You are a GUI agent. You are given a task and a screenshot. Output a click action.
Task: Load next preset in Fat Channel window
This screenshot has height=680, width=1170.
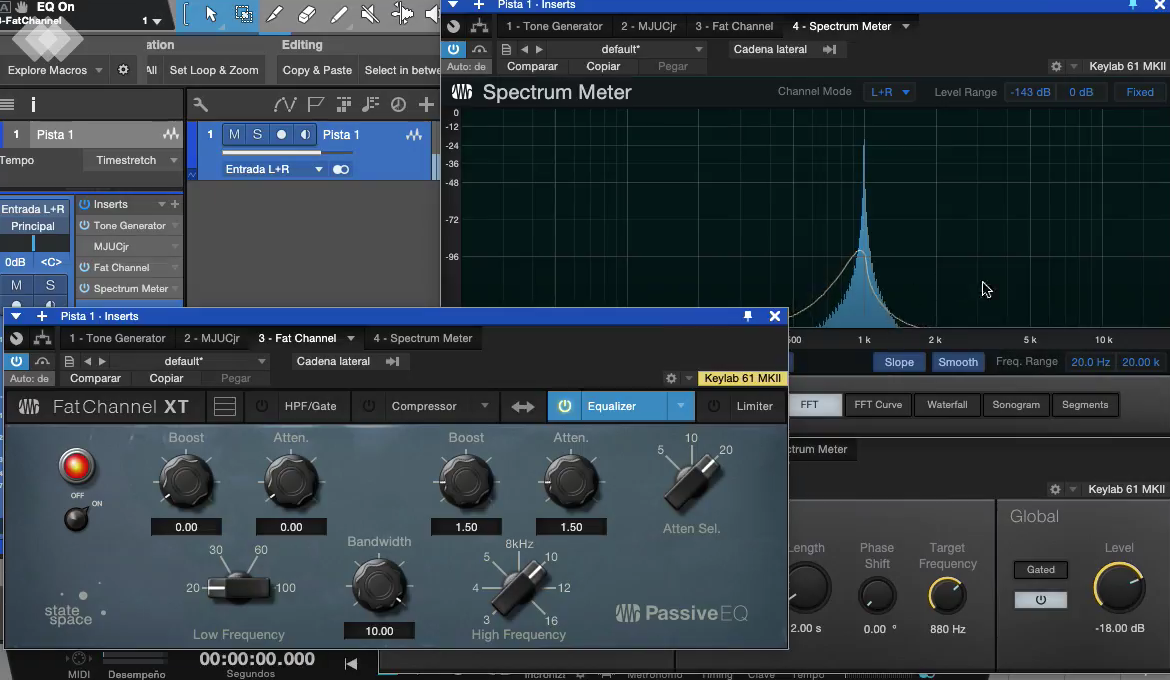coord(102,361)
